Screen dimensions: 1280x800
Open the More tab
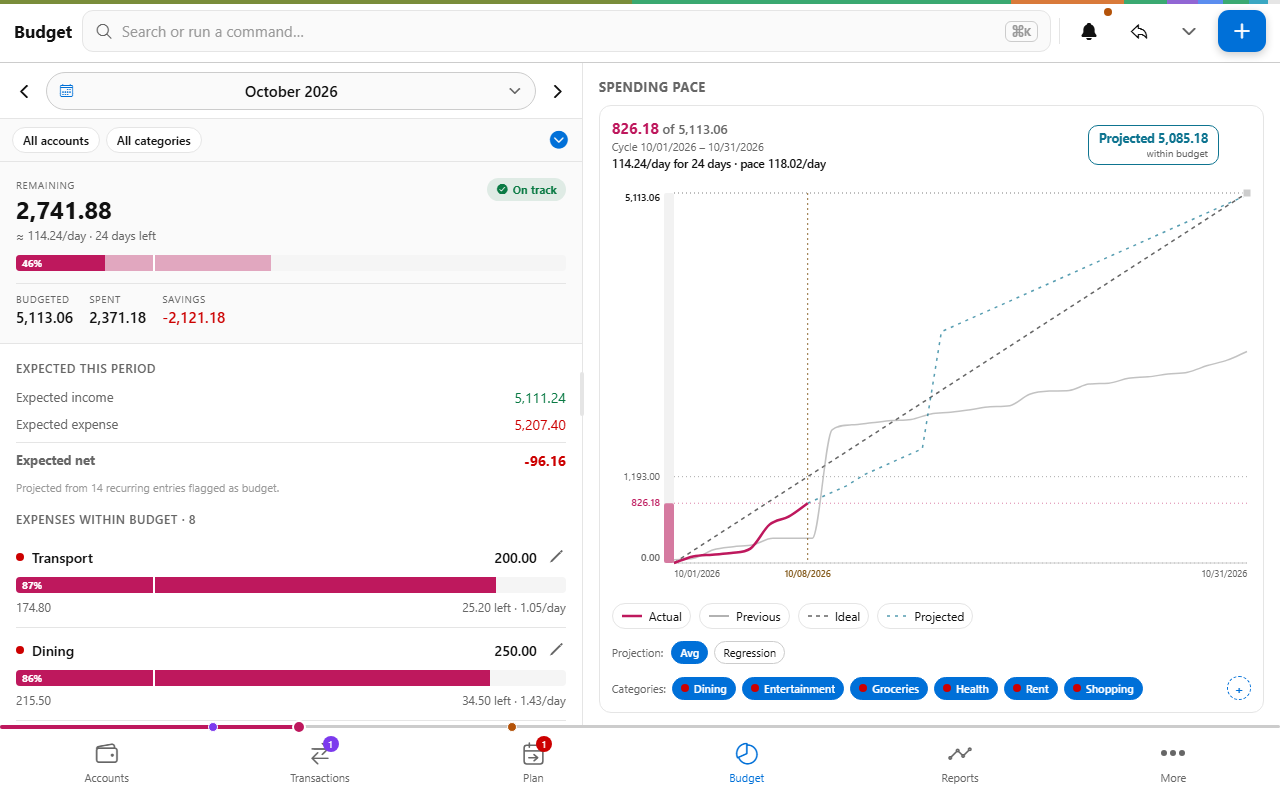[x=1173, y=763]
